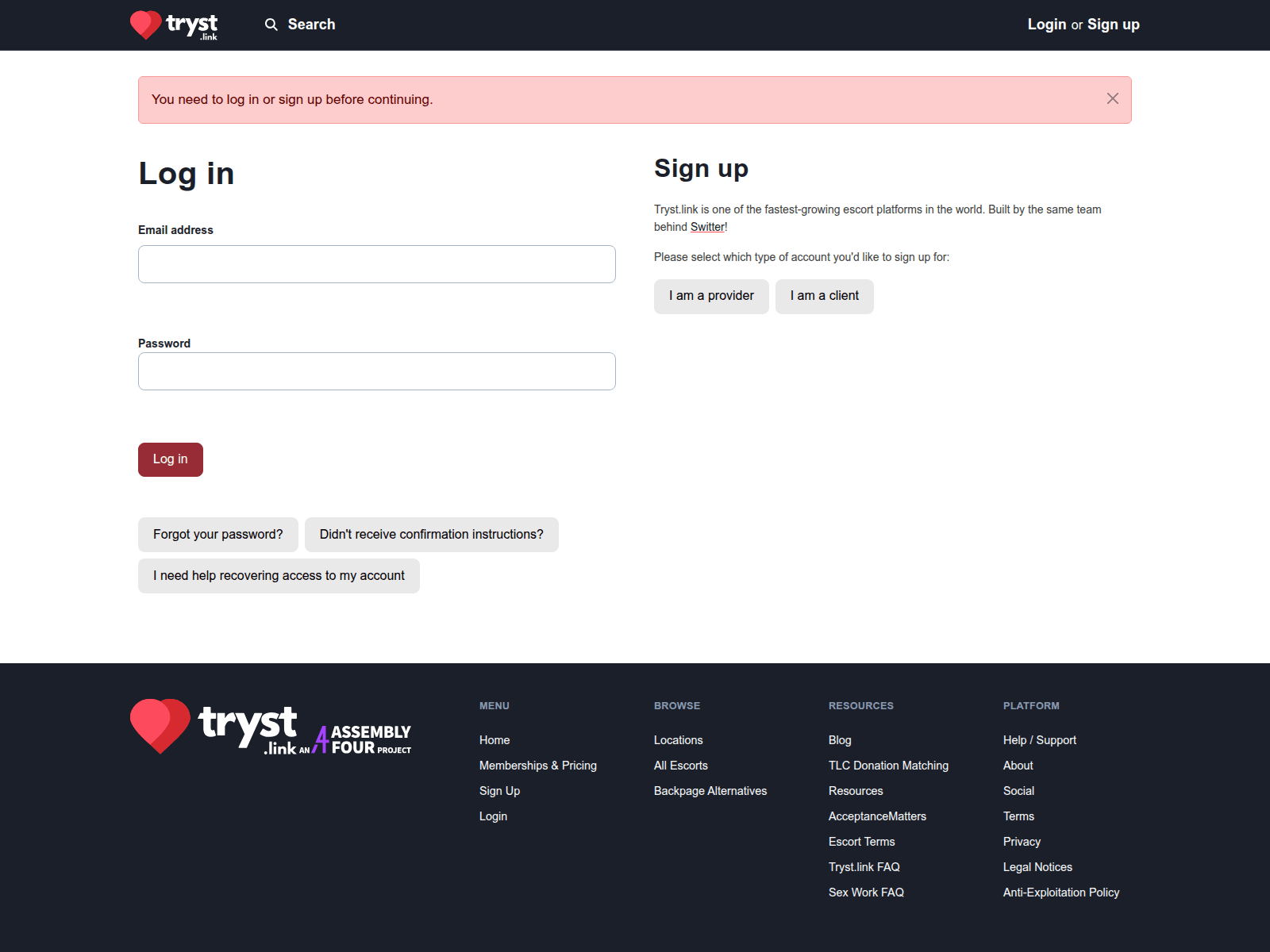Click Didn't receive confirmation instructions button
Screen dimensions: 1270x952
click(432, 535)
